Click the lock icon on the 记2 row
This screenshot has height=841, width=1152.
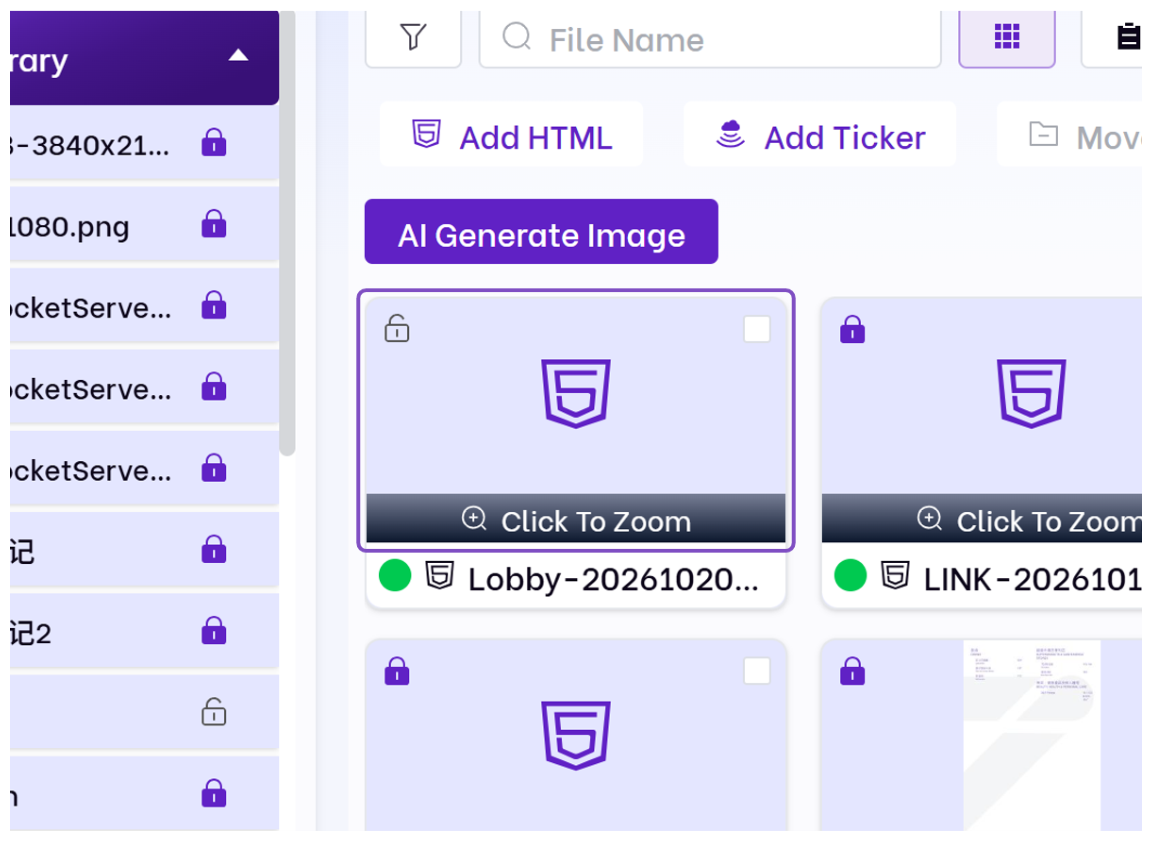[214, 631]
